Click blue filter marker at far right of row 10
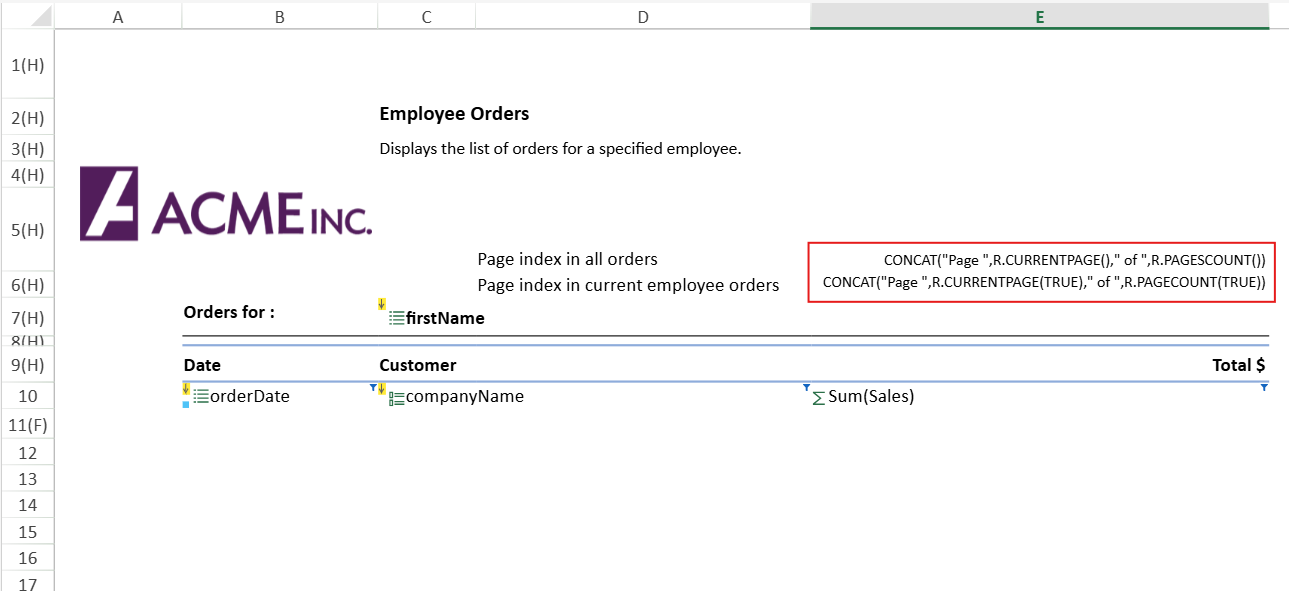This screenshot has height=591, width=1289. coord(1264,387)
